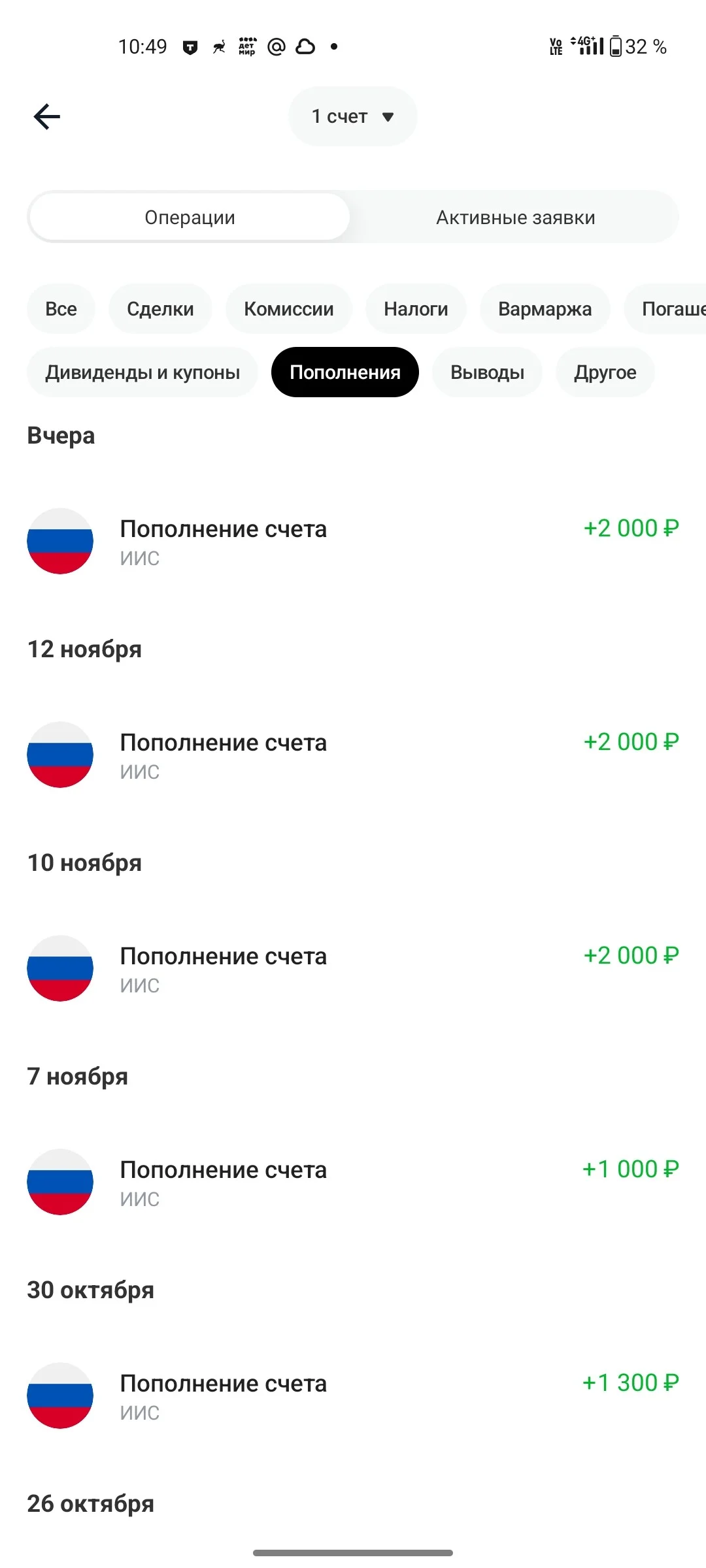706x1568 pixels.
Task: Deselect the active Пополнения filter
Action: (x=345, y=372)
